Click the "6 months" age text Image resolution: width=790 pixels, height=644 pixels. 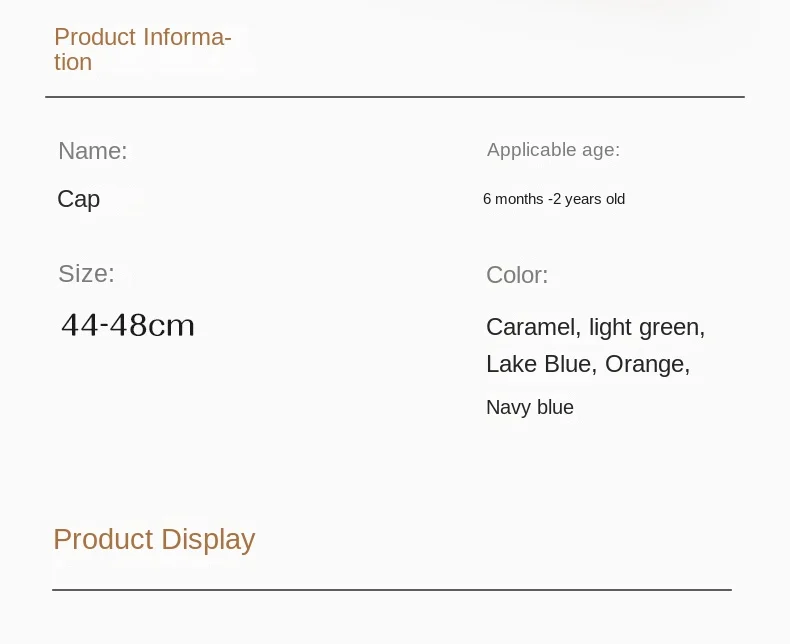pos(513,199)
